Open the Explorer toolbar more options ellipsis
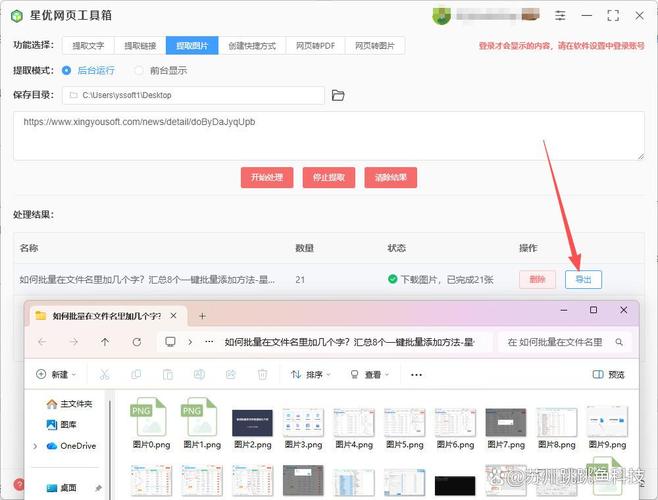 (x=416, y=374)
